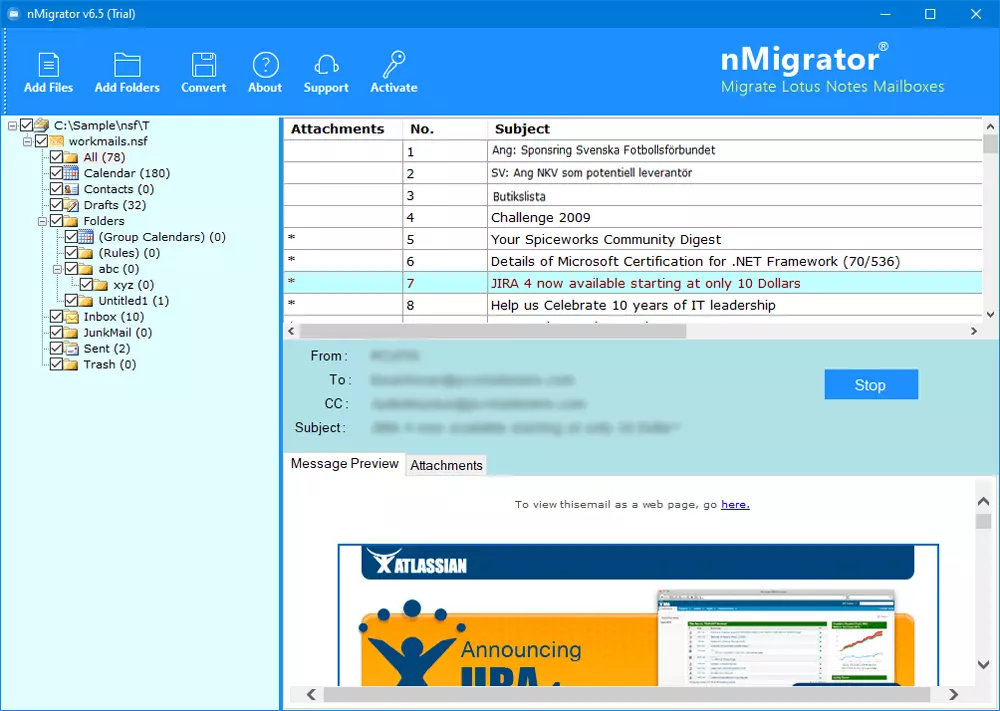Click the Untitled1 folder icon
Screen dimensions: 1000x711
tap(86, 300)
